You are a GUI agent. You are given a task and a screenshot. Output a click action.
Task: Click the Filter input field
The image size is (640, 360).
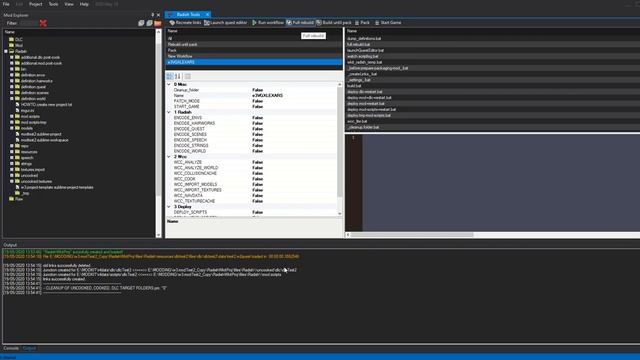tap(29, 23)
